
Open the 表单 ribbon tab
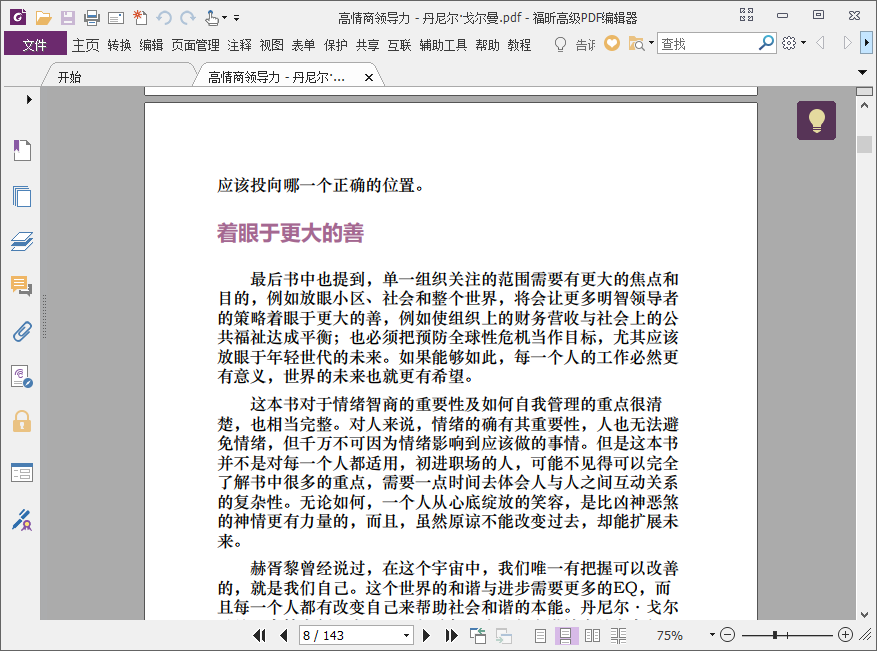point(303,45)
